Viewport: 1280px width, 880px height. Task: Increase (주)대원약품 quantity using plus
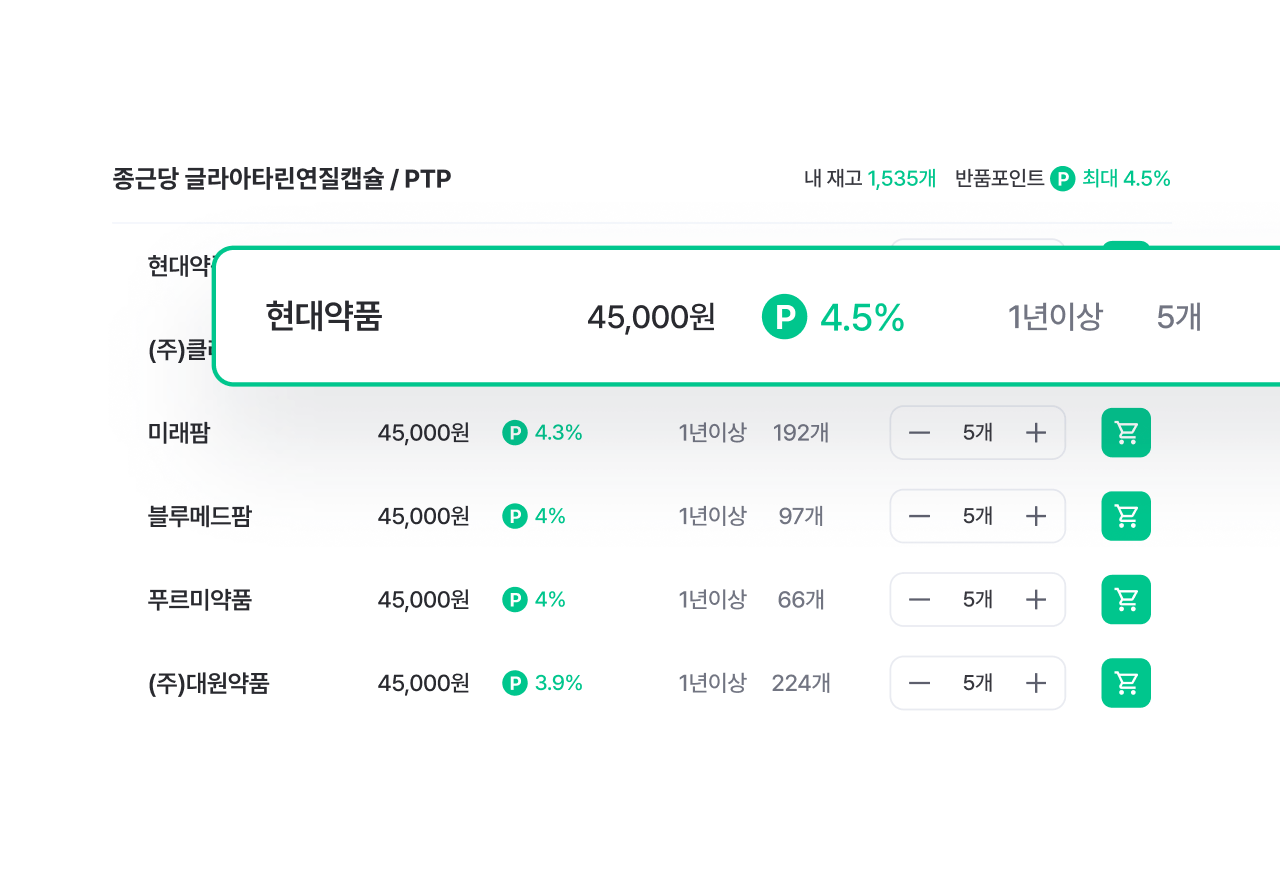1035,683
